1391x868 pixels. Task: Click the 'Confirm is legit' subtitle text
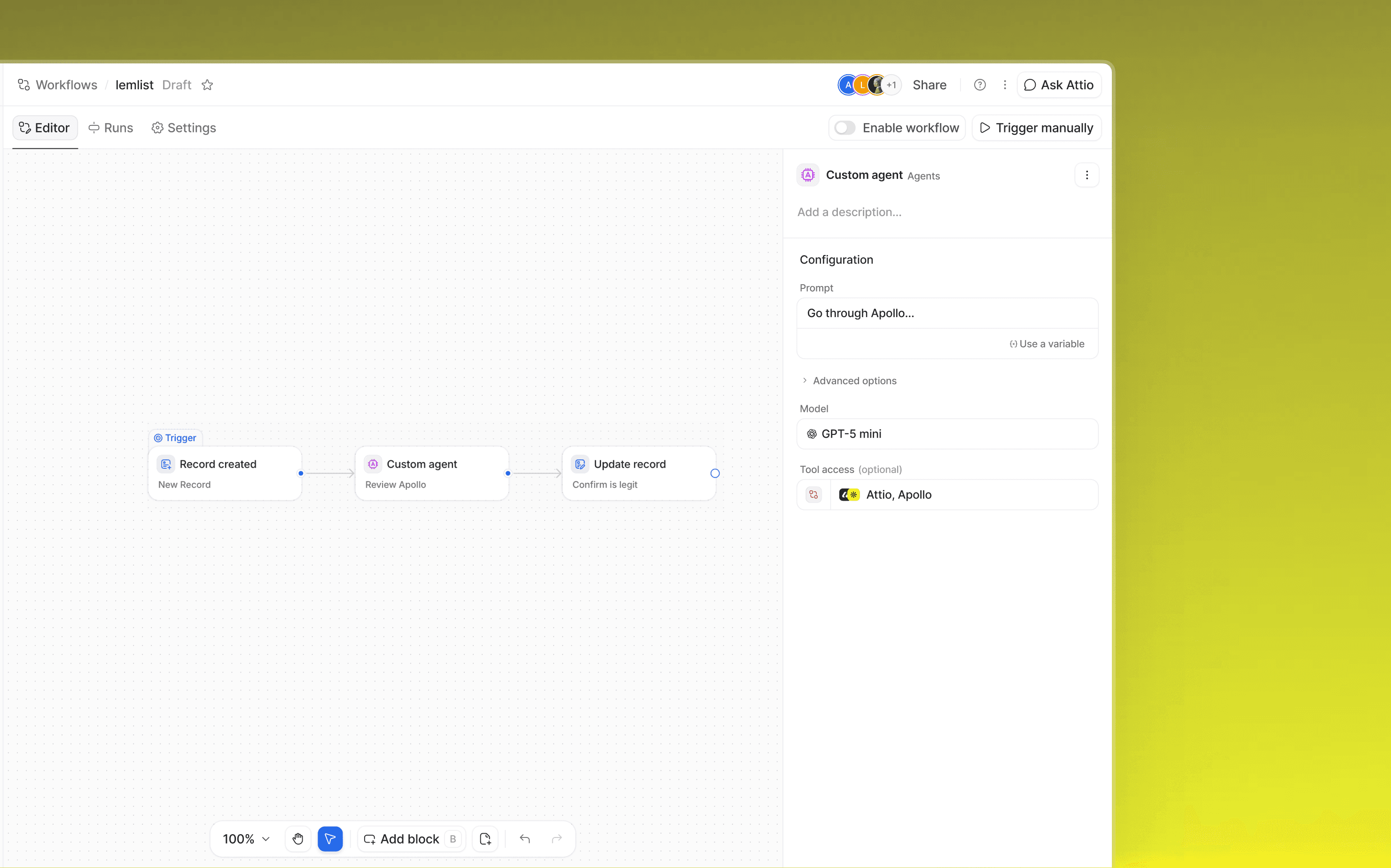tap(605, 485)
